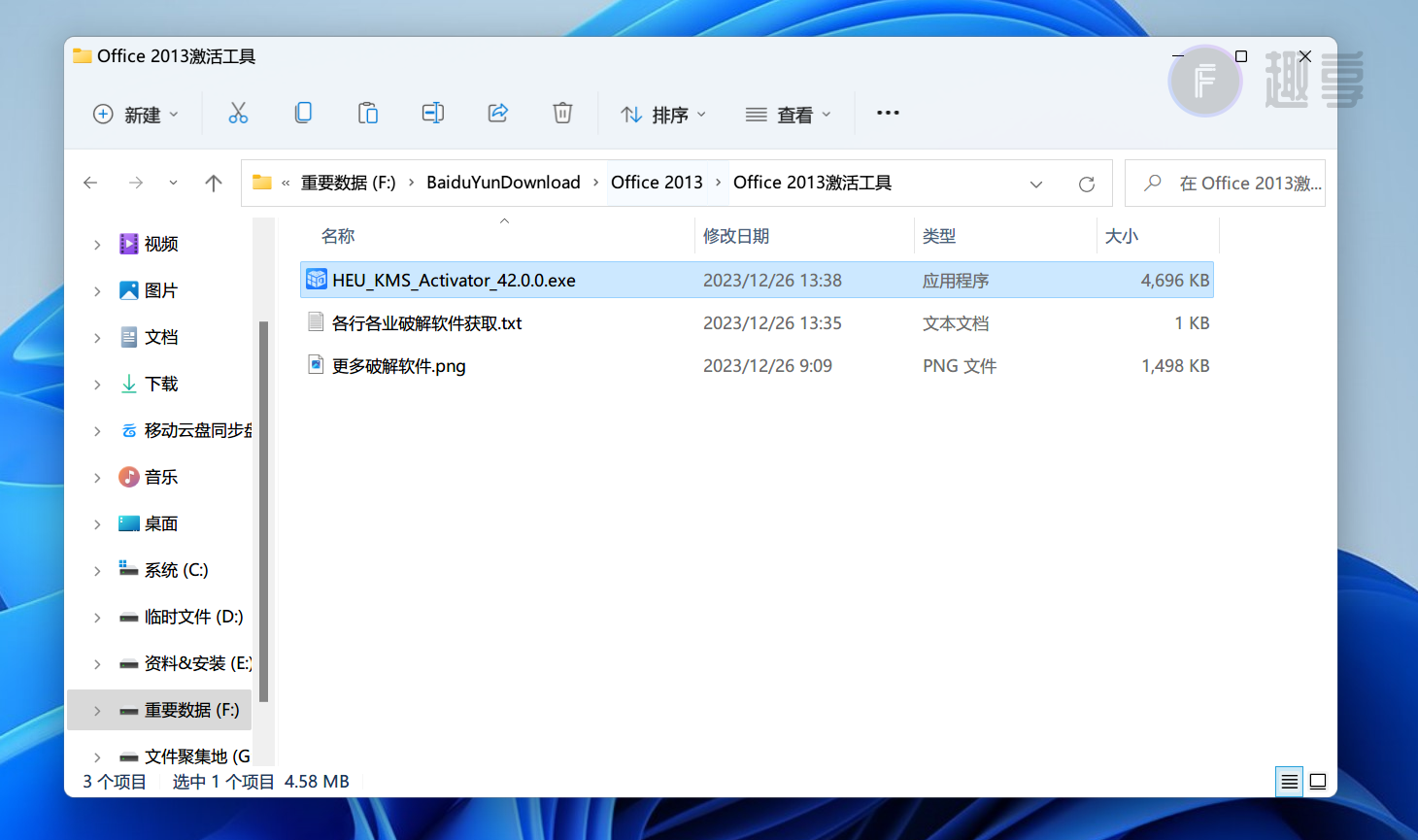Open 图片 in the navigation pane

tap(161, 290)
